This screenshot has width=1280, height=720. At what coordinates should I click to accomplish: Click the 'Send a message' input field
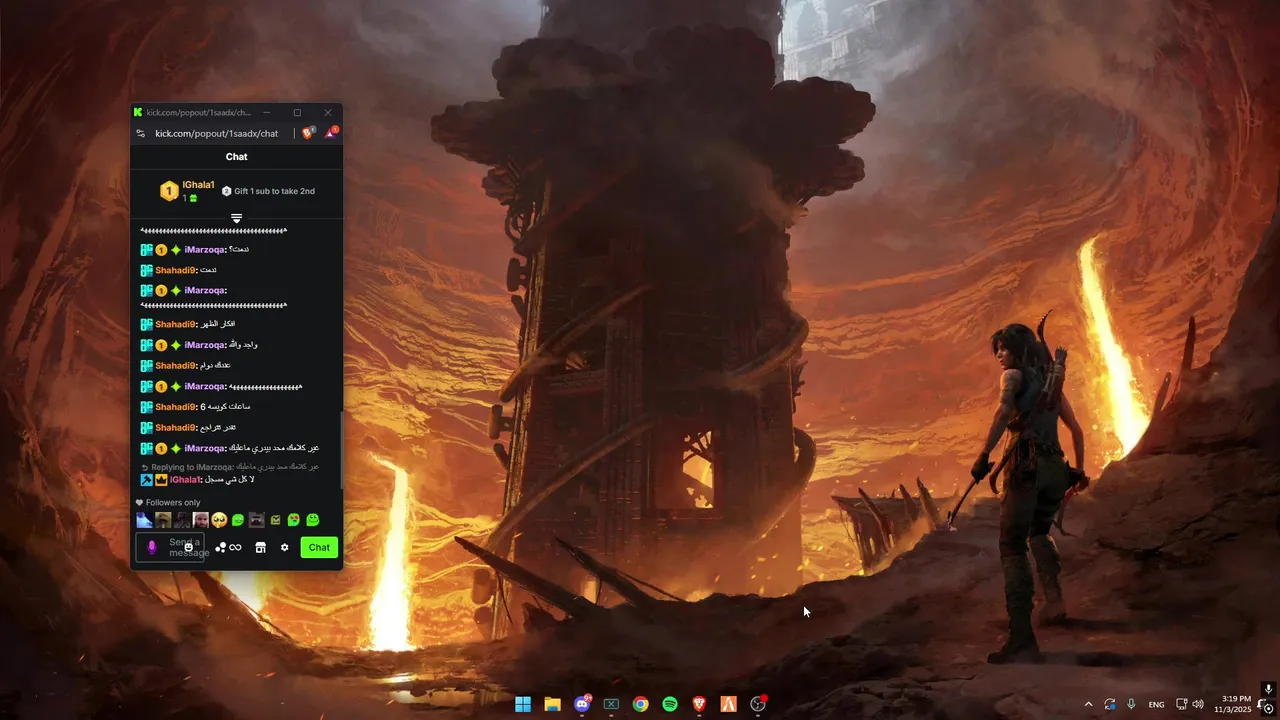click(170, 547)
